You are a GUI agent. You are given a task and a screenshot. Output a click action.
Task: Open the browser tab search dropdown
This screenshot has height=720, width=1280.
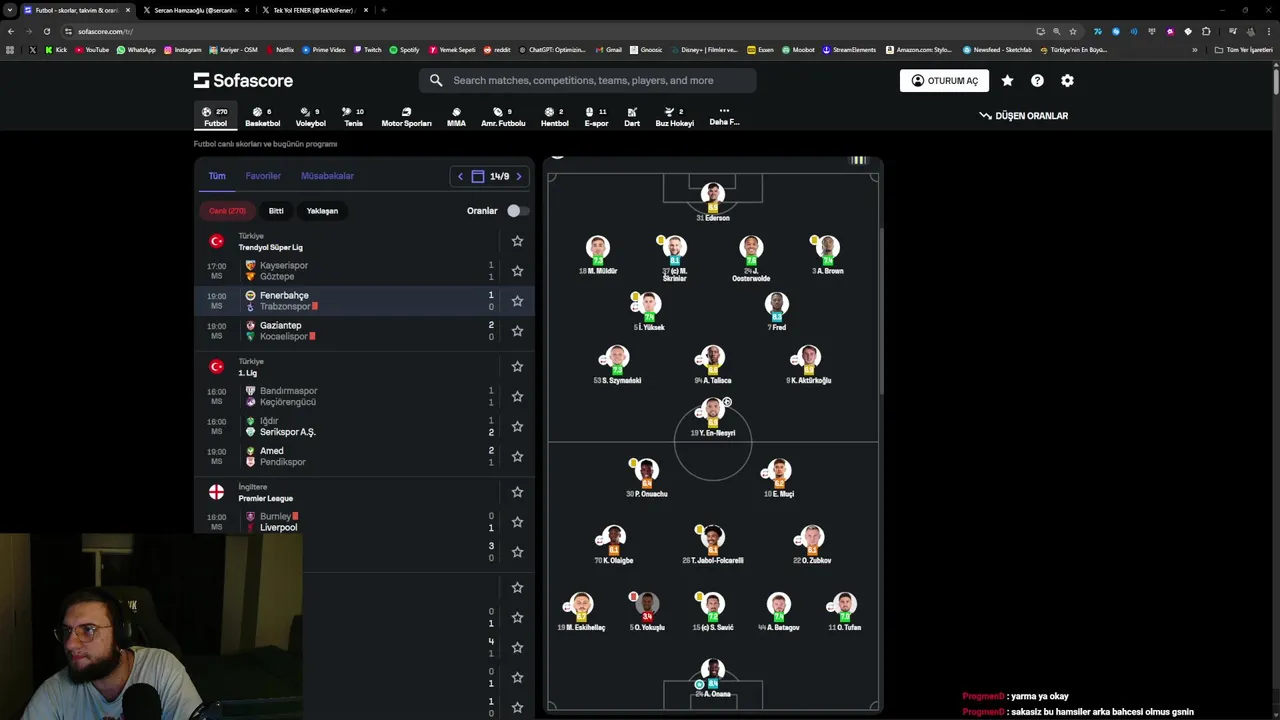tap(10, 10)
